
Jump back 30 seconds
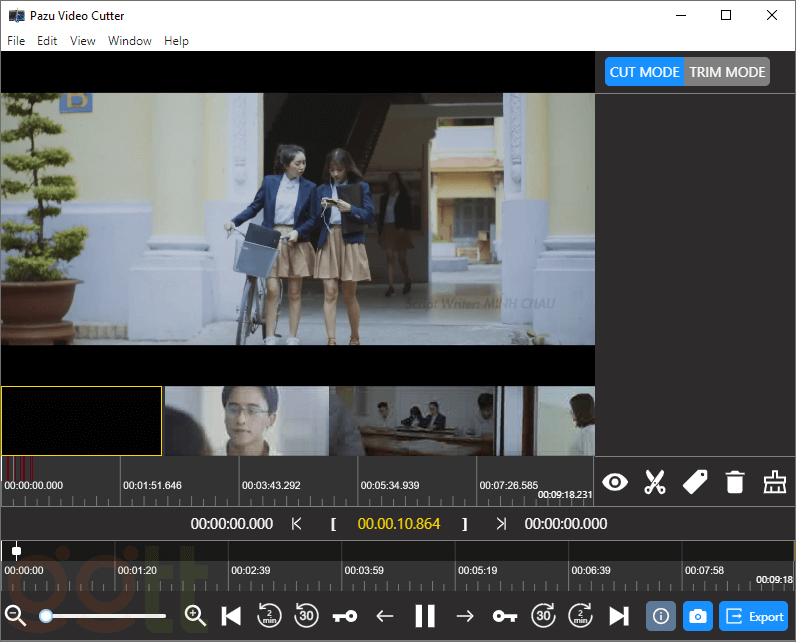tap(306, 616)
